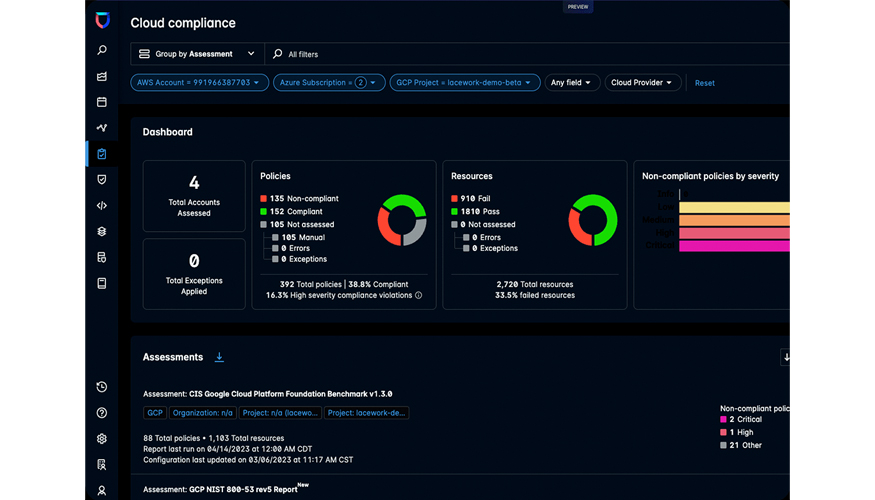Click the down arrow button right of Assessments
This screenshot has width=875, height=500.
point(786,357)
